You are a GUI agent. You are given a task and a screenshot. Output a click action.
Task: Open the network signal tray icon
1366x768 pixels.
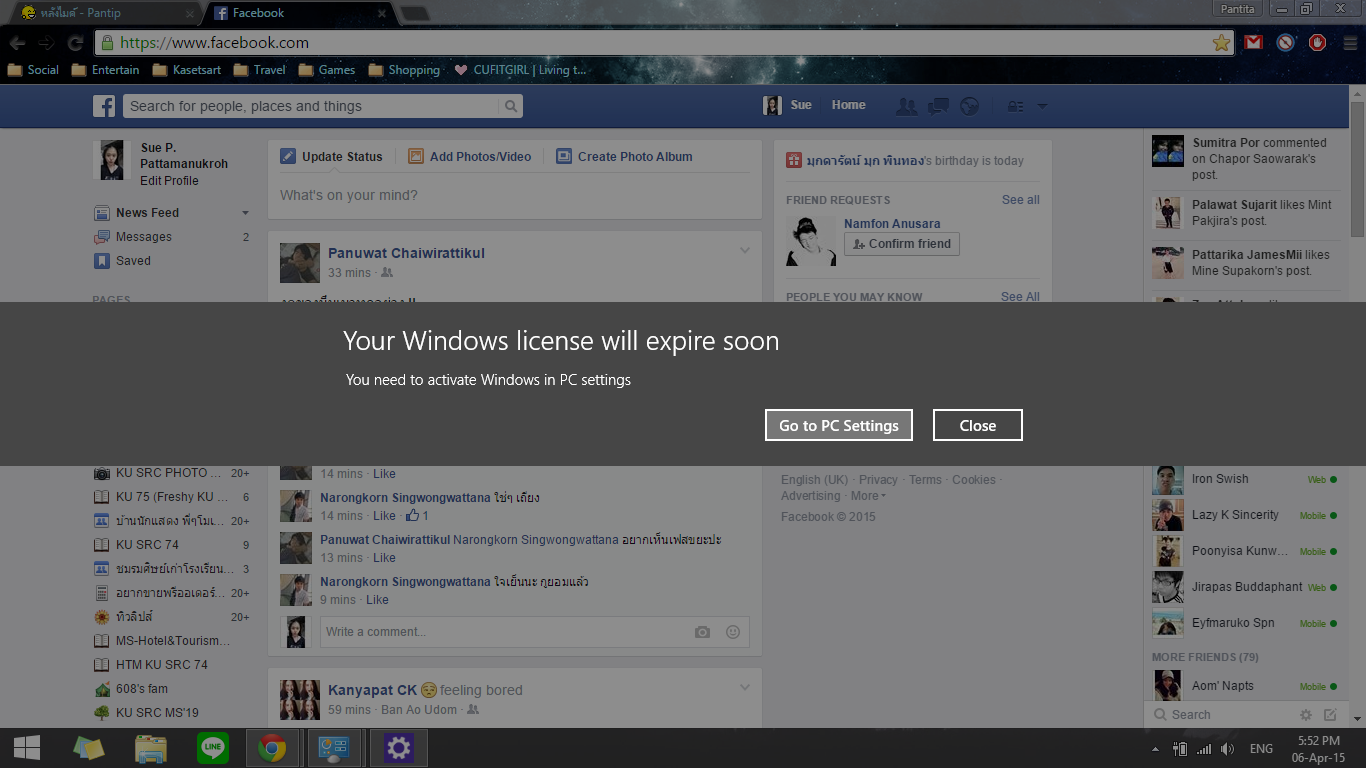click(1204, 749)
